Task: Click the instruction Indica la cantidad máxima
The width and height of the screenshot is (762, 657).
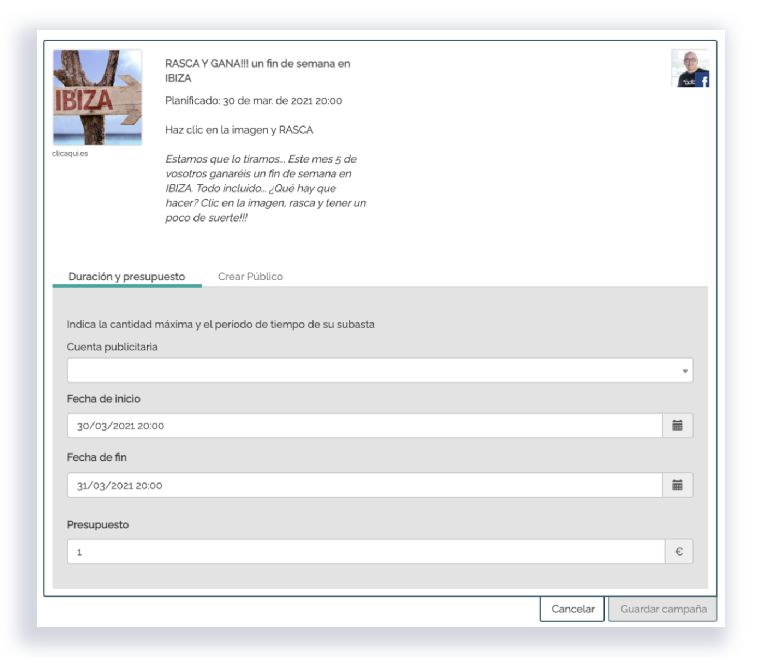Action: tap(221, 324)
